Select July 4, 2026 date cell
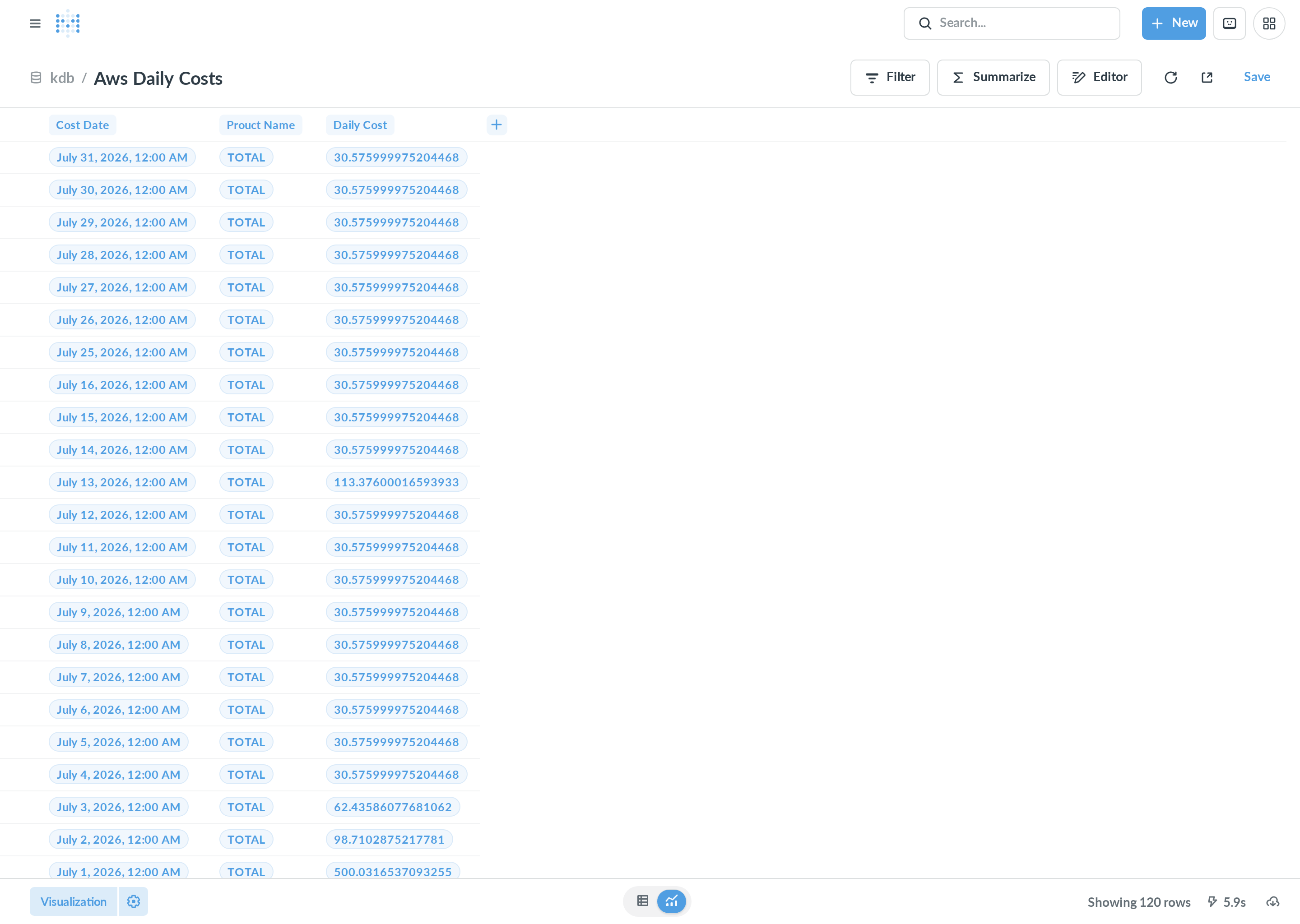Viewport: 1300px width, 924px height. click(x=118, y=774)
